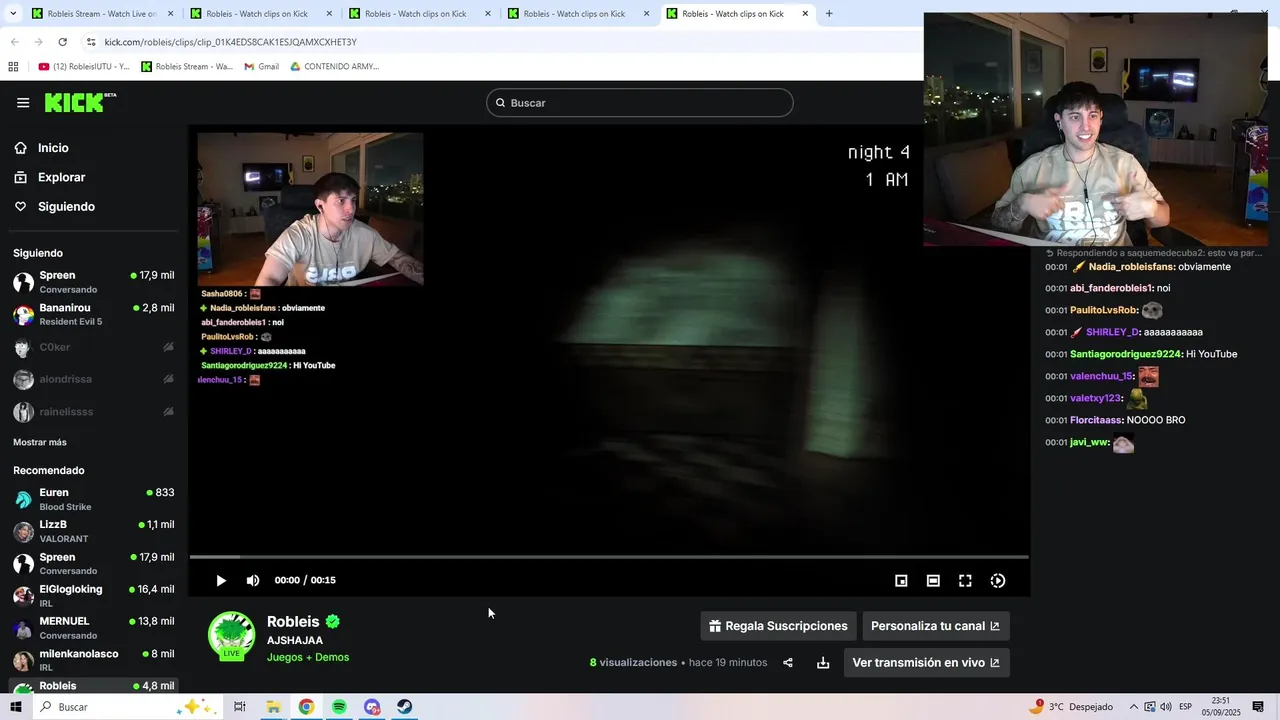The width and height of the screenshot is (1280, 720).
Task: Click the Robleis channel name below the player
Action: (293, 621)
